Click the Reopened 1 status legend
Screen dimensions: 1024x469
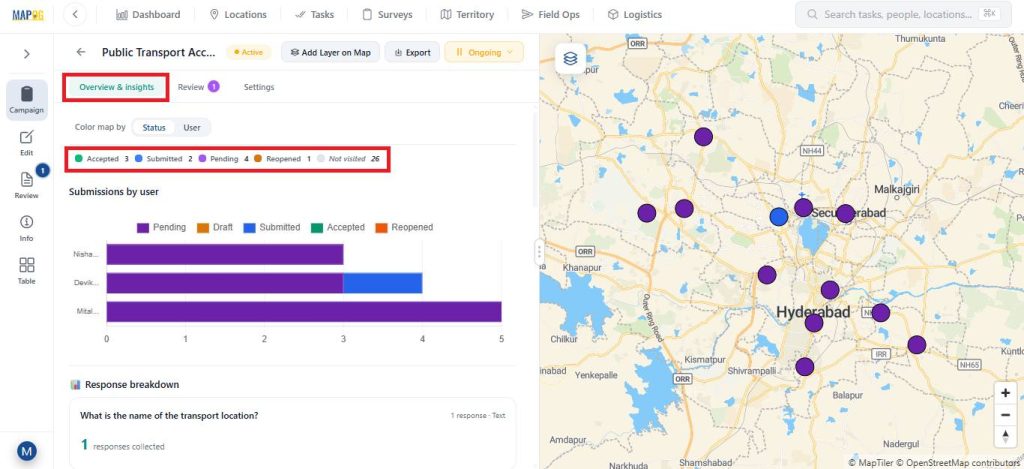[282, 159]
